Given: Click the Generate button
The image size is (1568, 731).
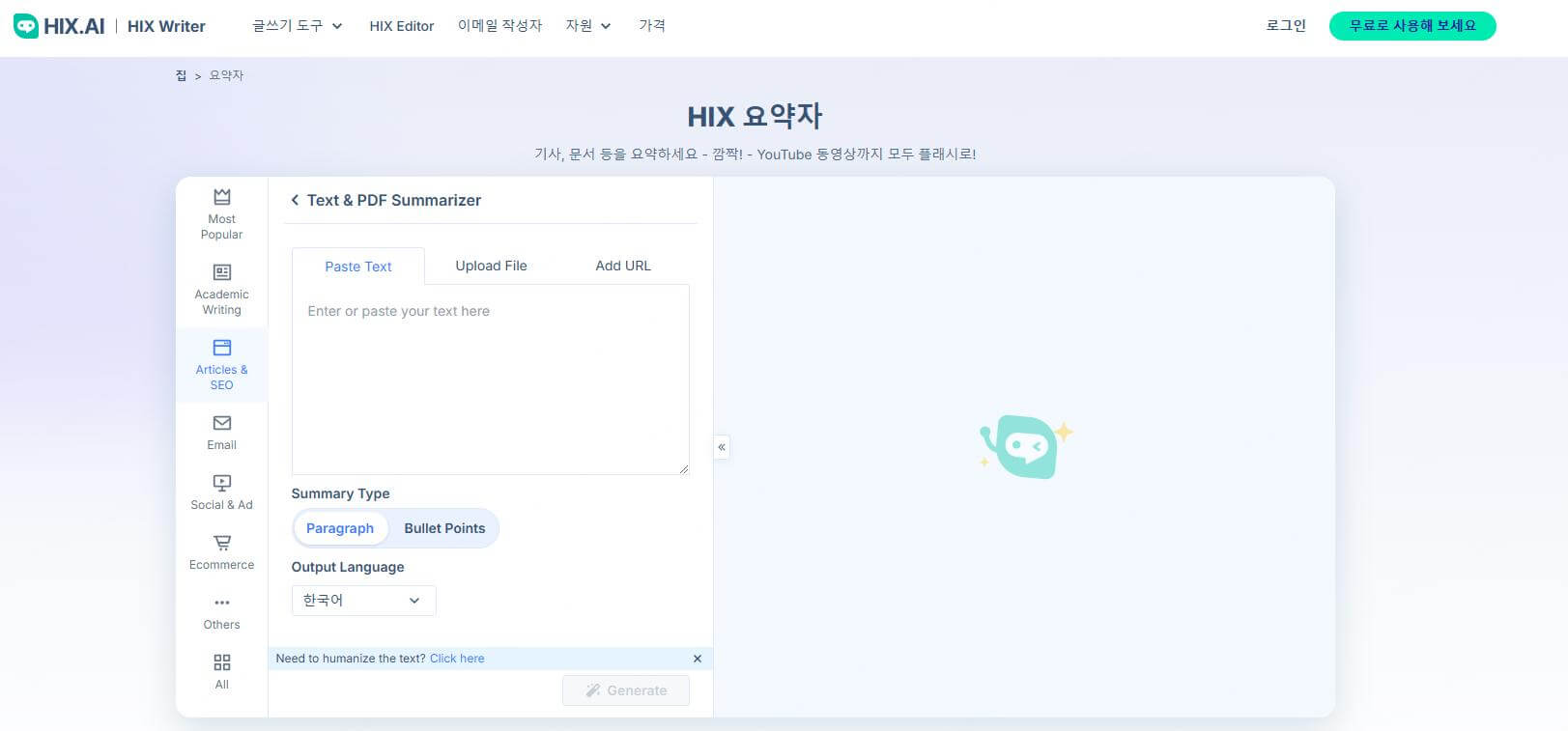Looking at the screenshot, I should click(x=626, y=690).
